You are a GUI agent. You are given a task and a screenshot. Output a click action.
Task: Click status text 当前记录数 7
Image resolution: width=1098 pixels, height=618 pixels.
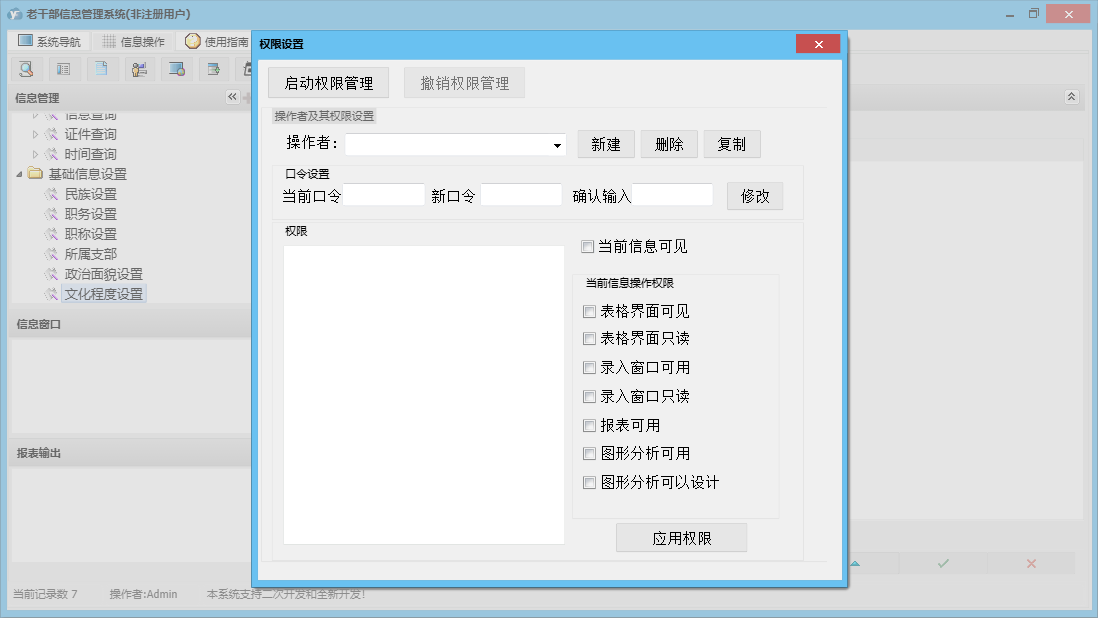click(45, 594)
